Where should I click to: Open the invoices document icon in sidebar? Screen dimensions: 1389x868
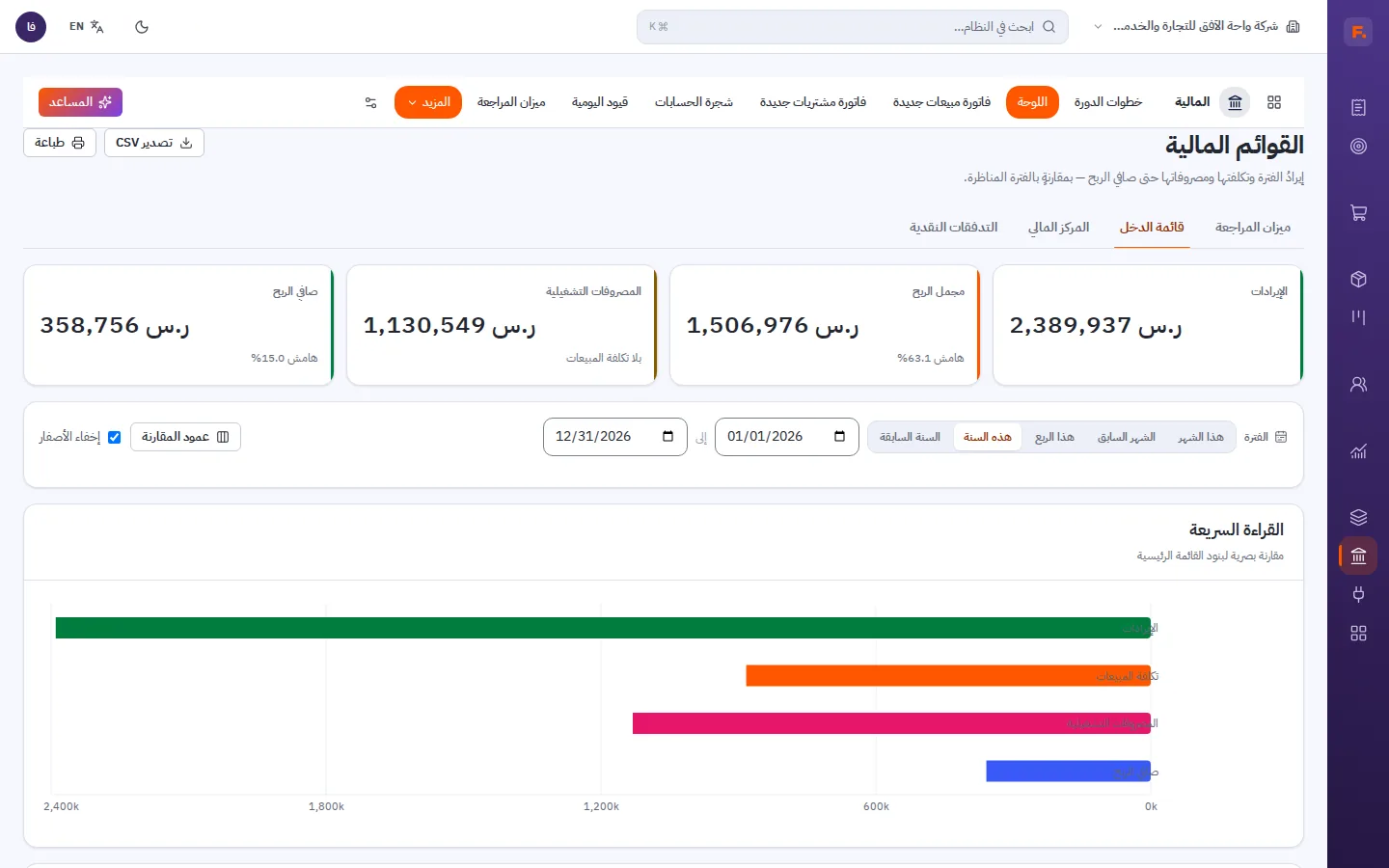[x=1358, y=107]
